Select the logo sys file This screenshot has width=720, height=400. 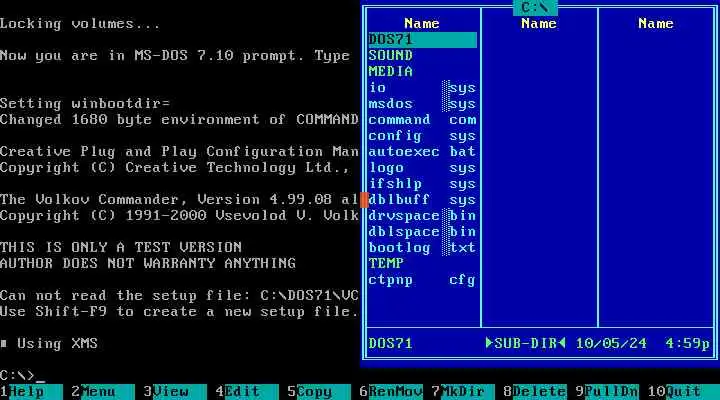coord(422,168)
